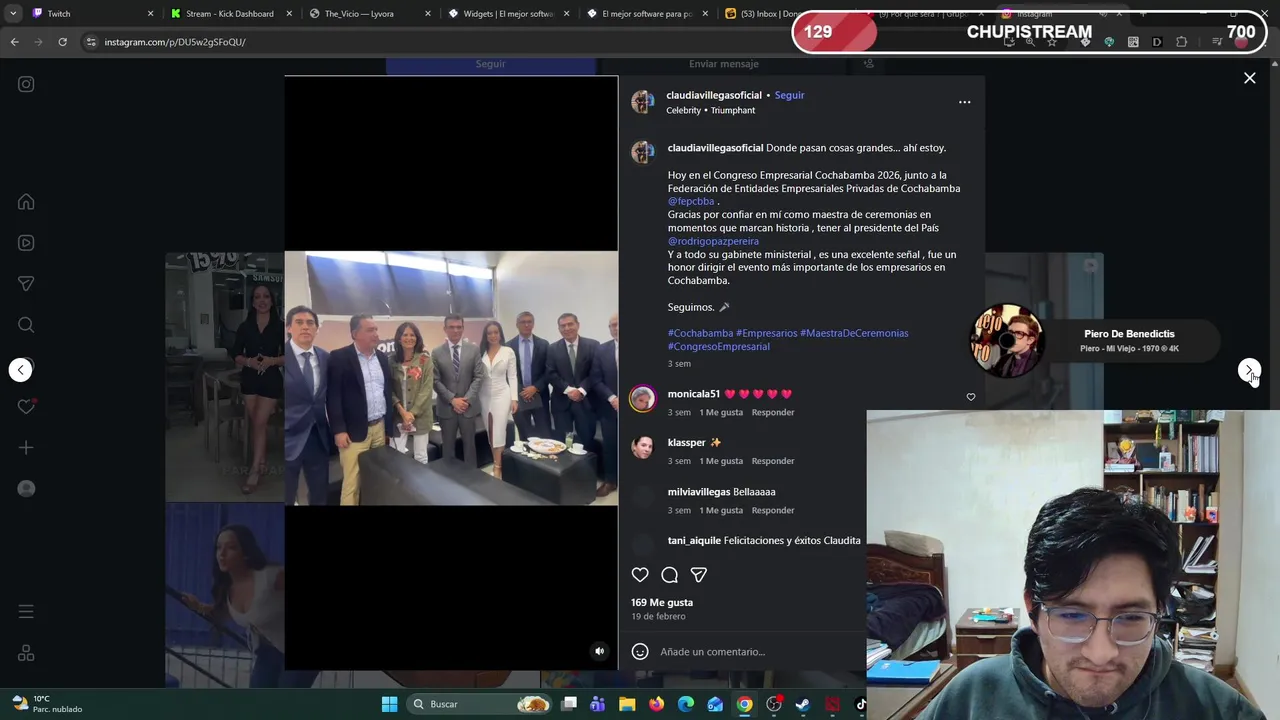Viewport: 1280px width, 720px height.
Task: Close the Twitch tab
Action: [x=151, y=14]
